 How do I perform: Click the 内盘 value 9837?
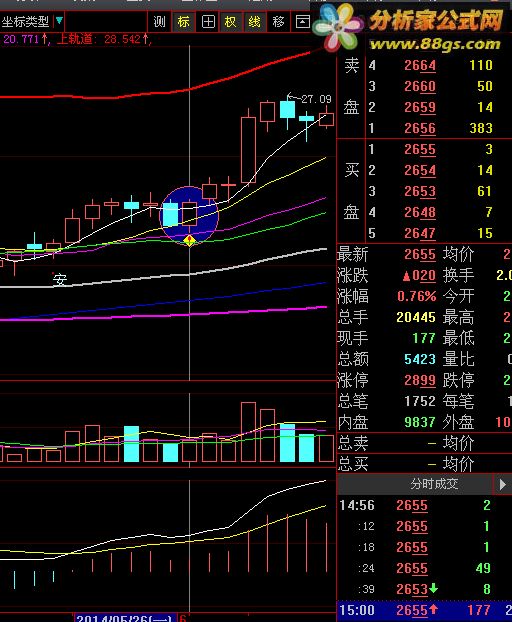(x=420, y=423)
